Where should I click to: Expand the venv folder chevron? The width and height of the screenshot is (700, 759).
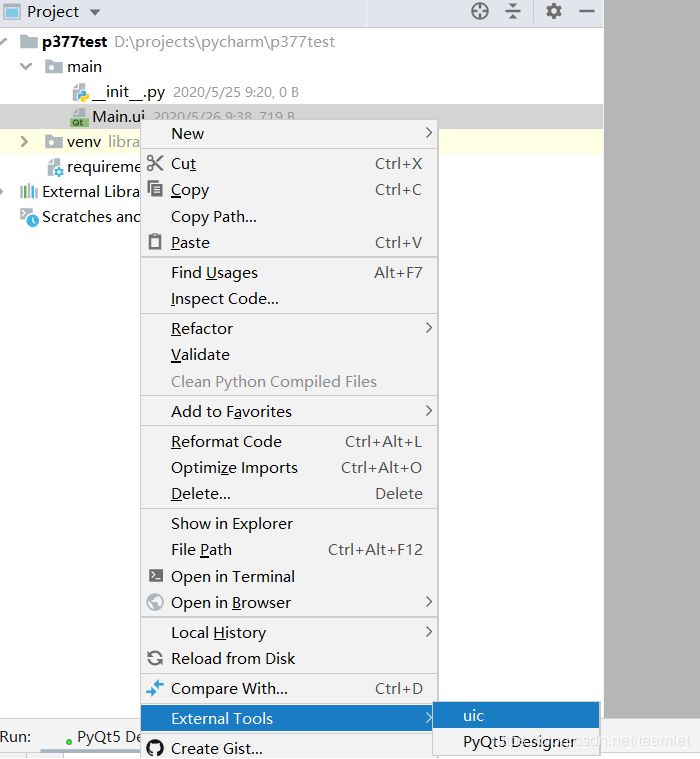24,142
